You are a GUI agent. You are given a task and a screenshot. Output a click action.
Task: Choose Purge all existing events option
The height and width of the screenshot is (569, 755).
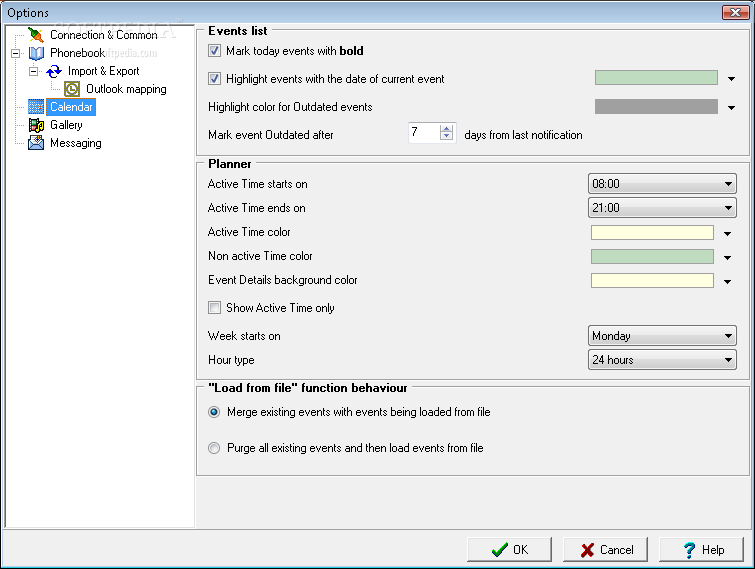pyautogui.click(x=214, y=448)
